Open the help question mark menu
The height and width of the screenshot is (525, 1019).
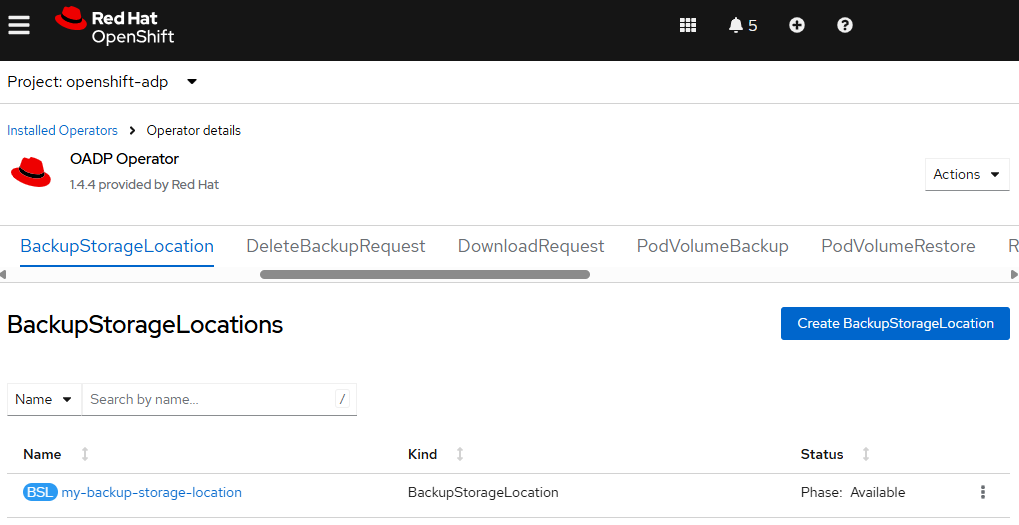(x=845, y=25)
